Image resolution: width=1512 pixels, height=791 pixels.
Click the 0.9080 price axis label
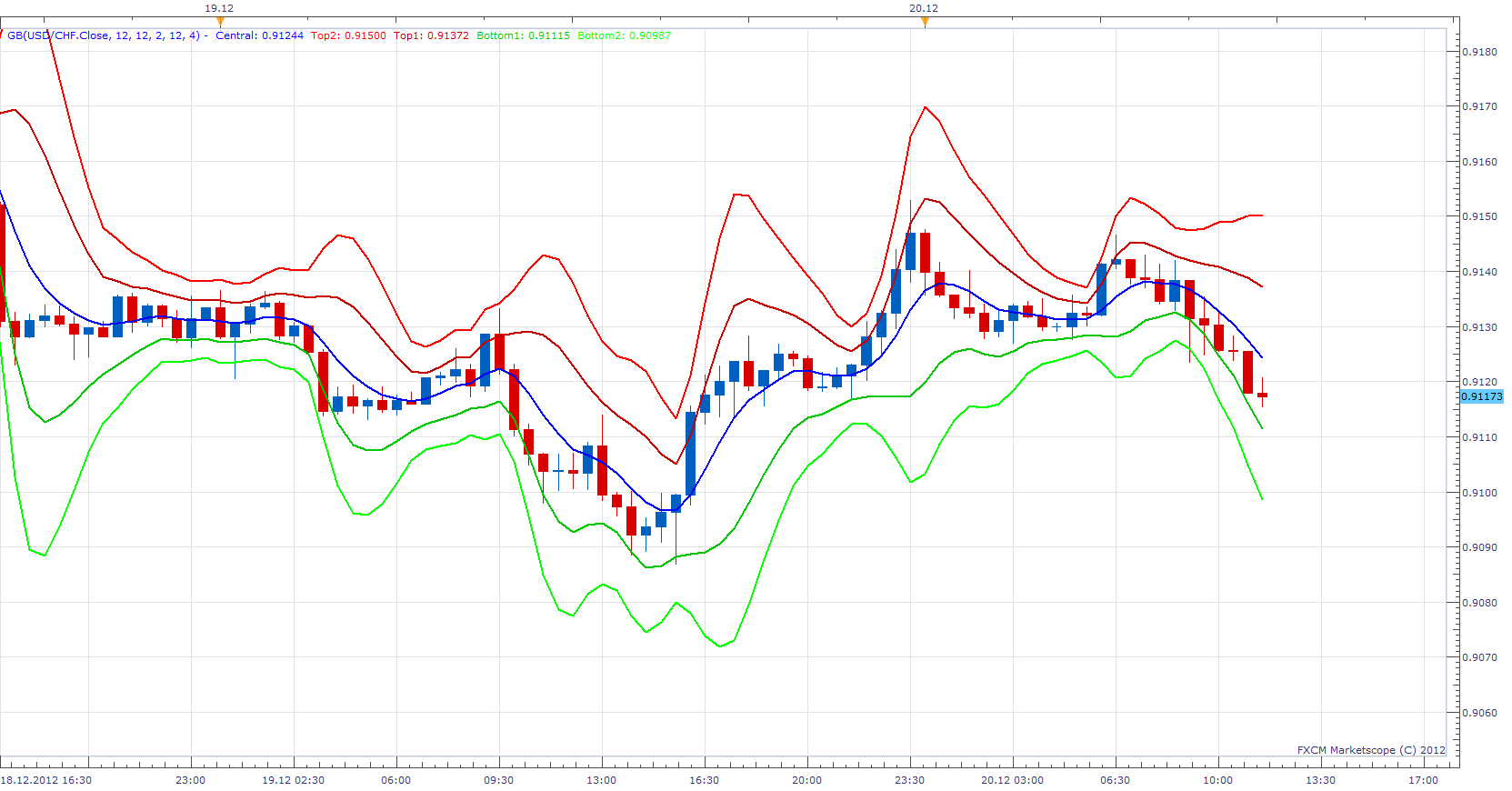(1479, 603)
